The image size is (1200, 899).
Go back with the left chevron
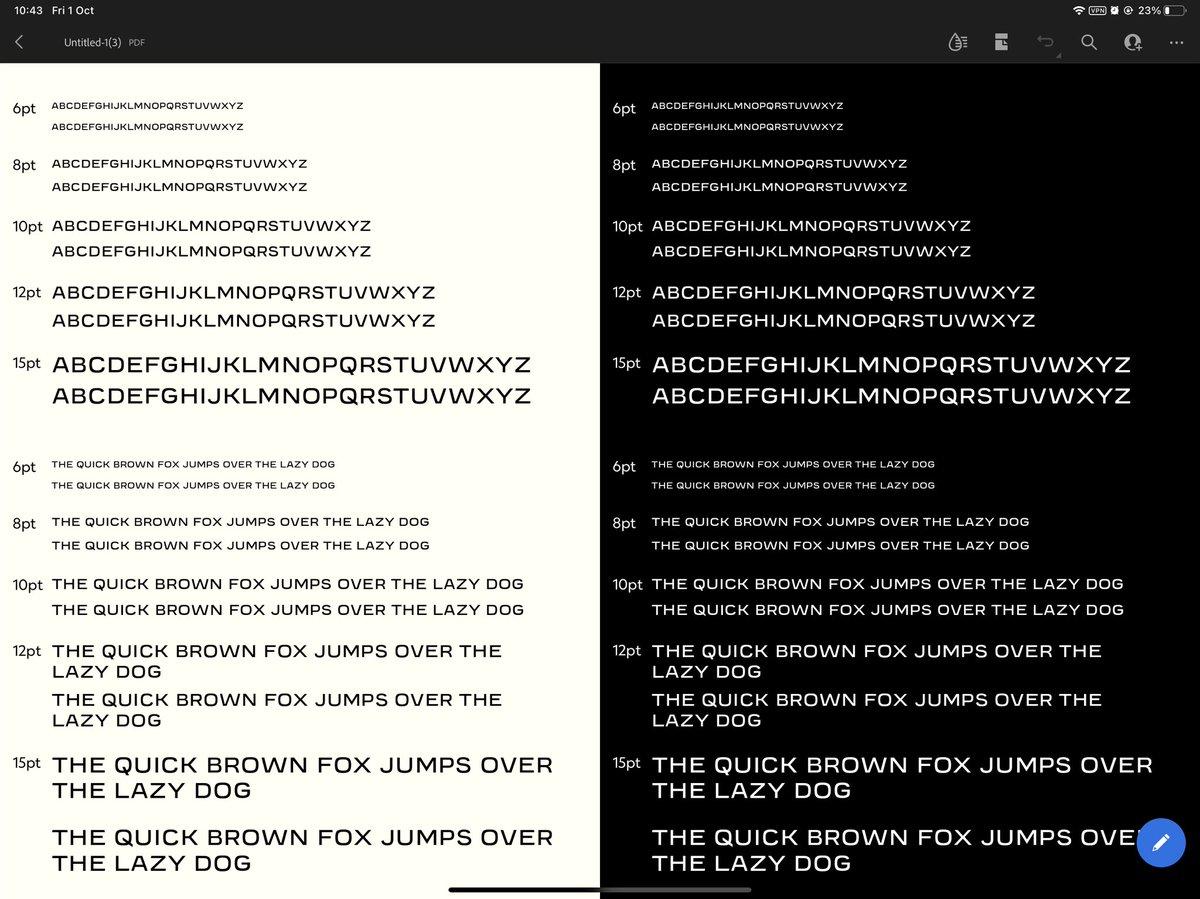(x=19, y=42)
